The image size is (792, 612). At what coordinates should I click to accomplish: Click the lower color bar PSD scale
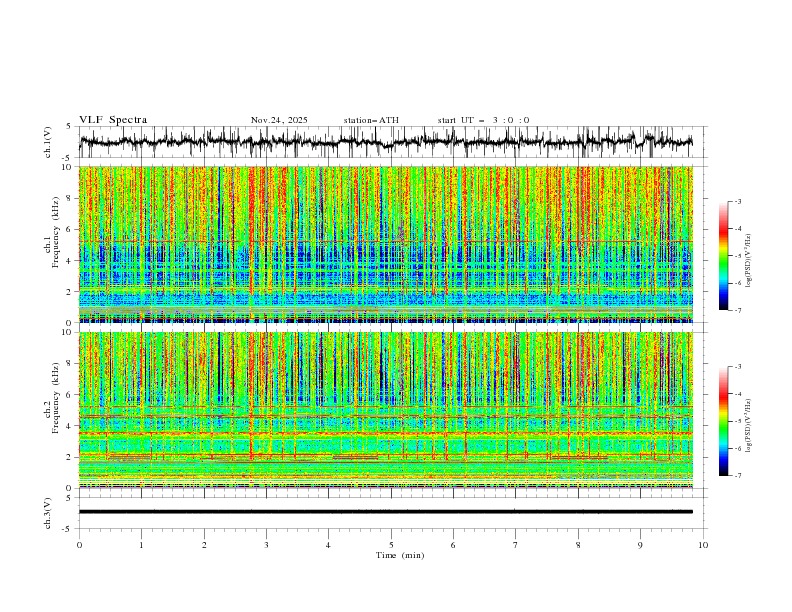pos(723,421)
